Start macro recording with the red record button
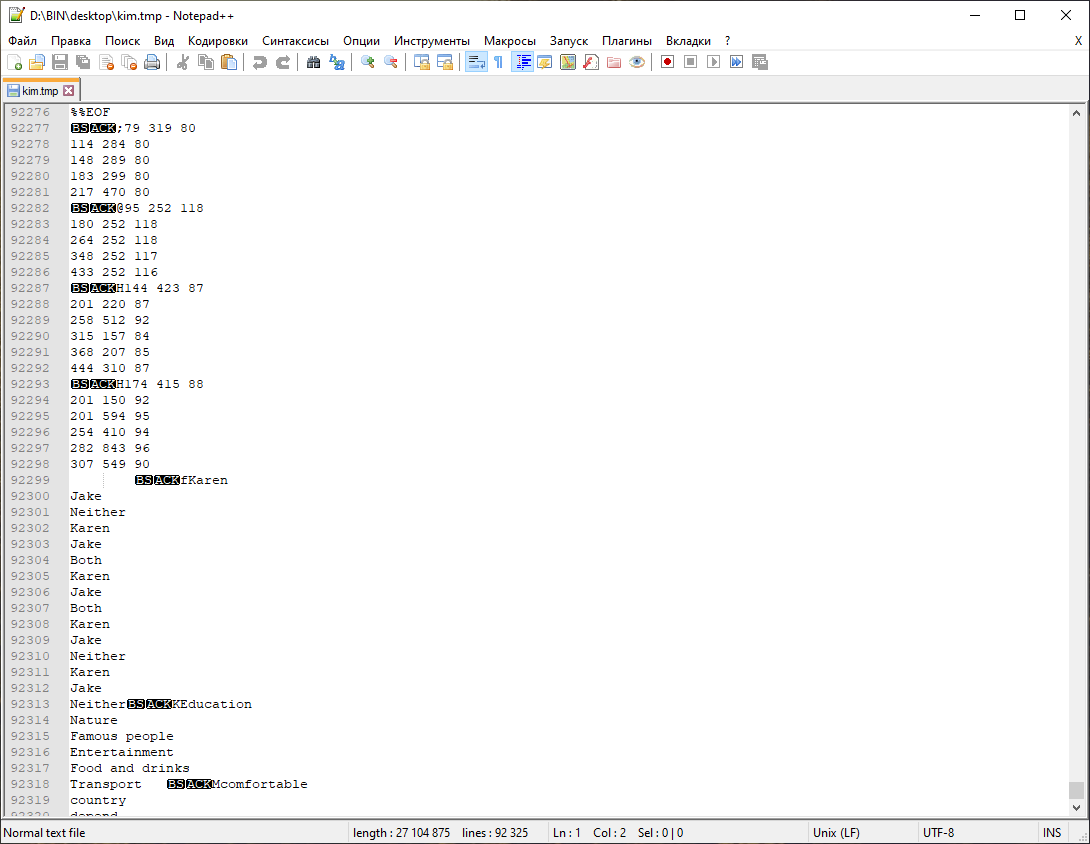The height and width of the screenshot is (844, 1090). pos(667,63)
